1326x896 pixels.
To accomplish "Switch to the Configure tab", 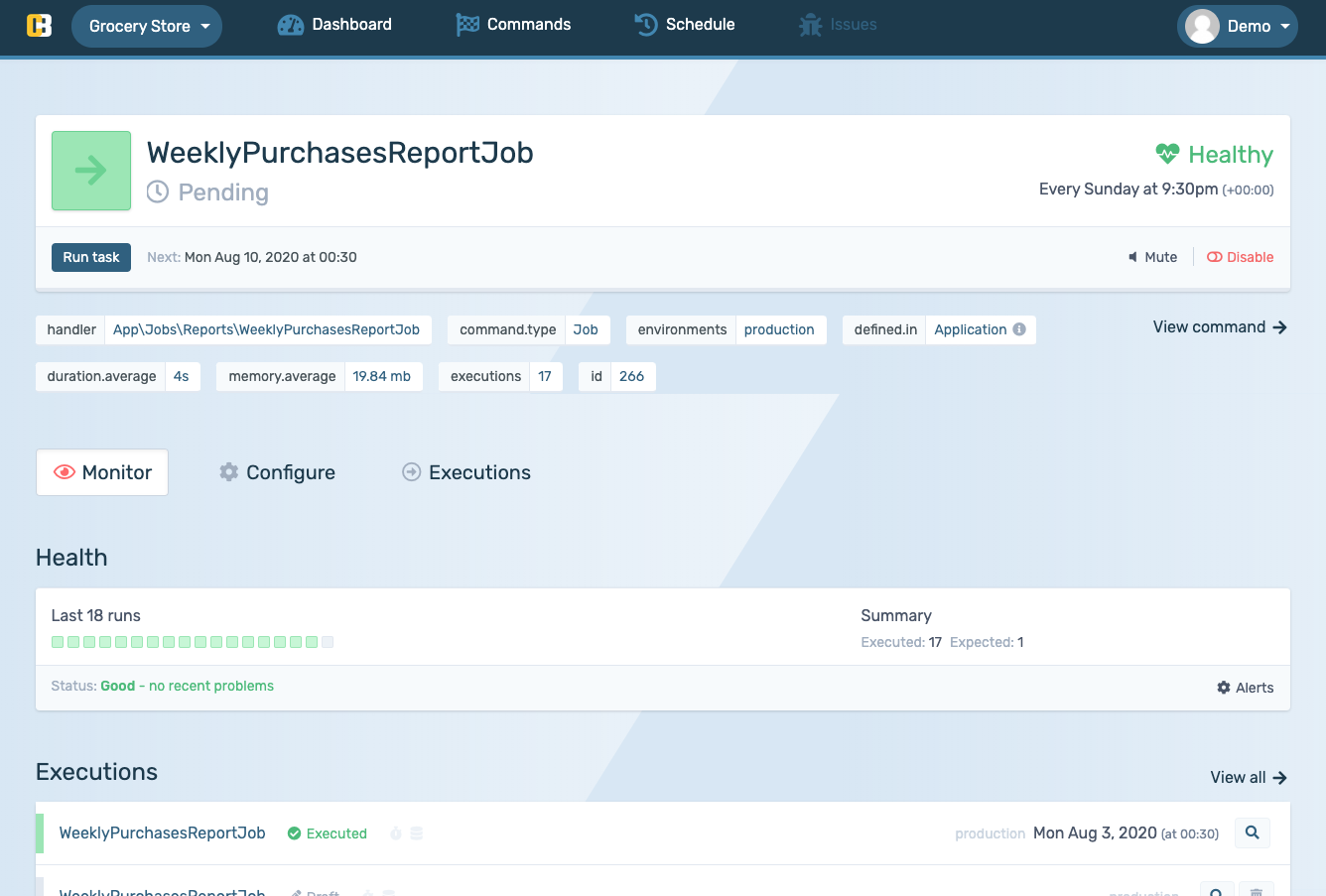I will pyautogui.click(x=277, y=472).
